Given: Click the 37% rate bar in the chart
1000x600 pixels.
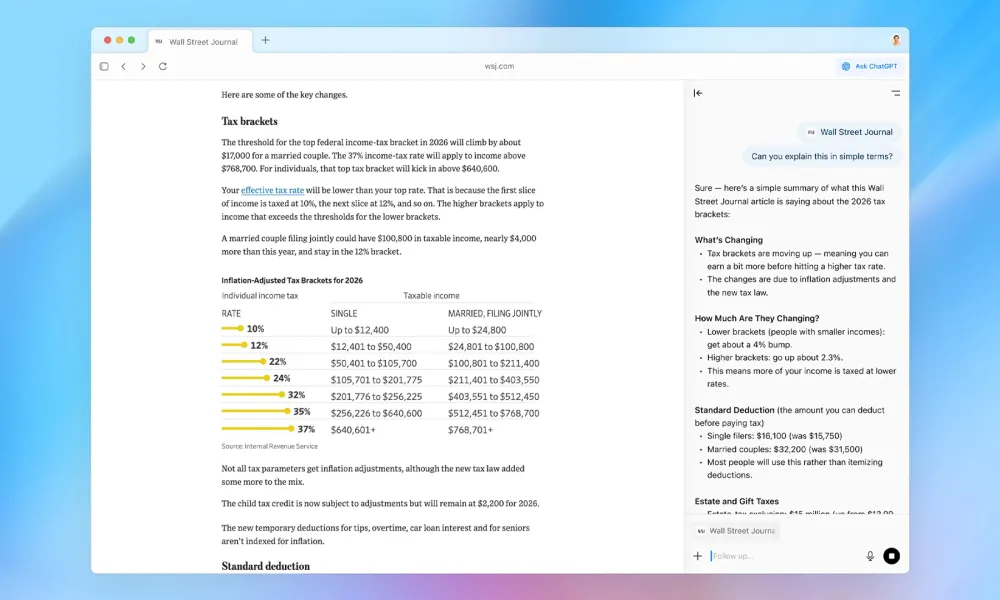Looking at the screenshot, I should point(258,429).
